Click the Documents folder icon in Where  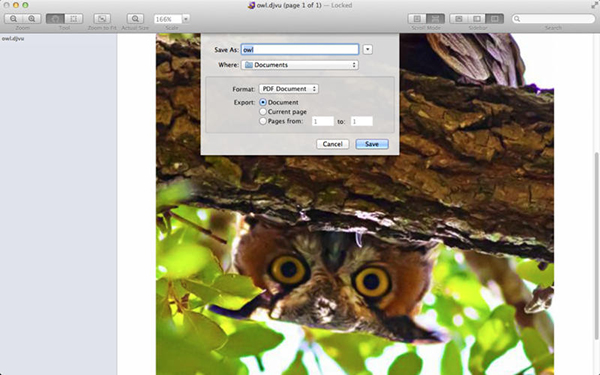click(x=249, y=65)
